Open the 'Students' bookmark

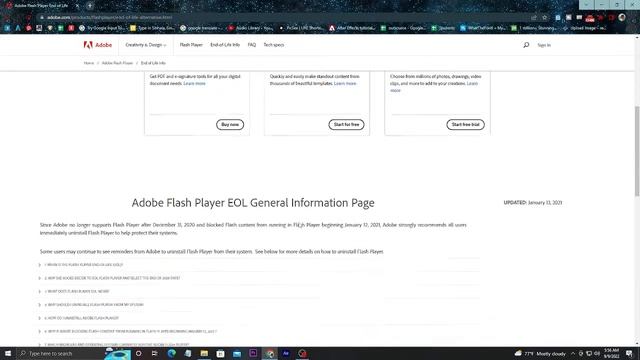point(443,28)
